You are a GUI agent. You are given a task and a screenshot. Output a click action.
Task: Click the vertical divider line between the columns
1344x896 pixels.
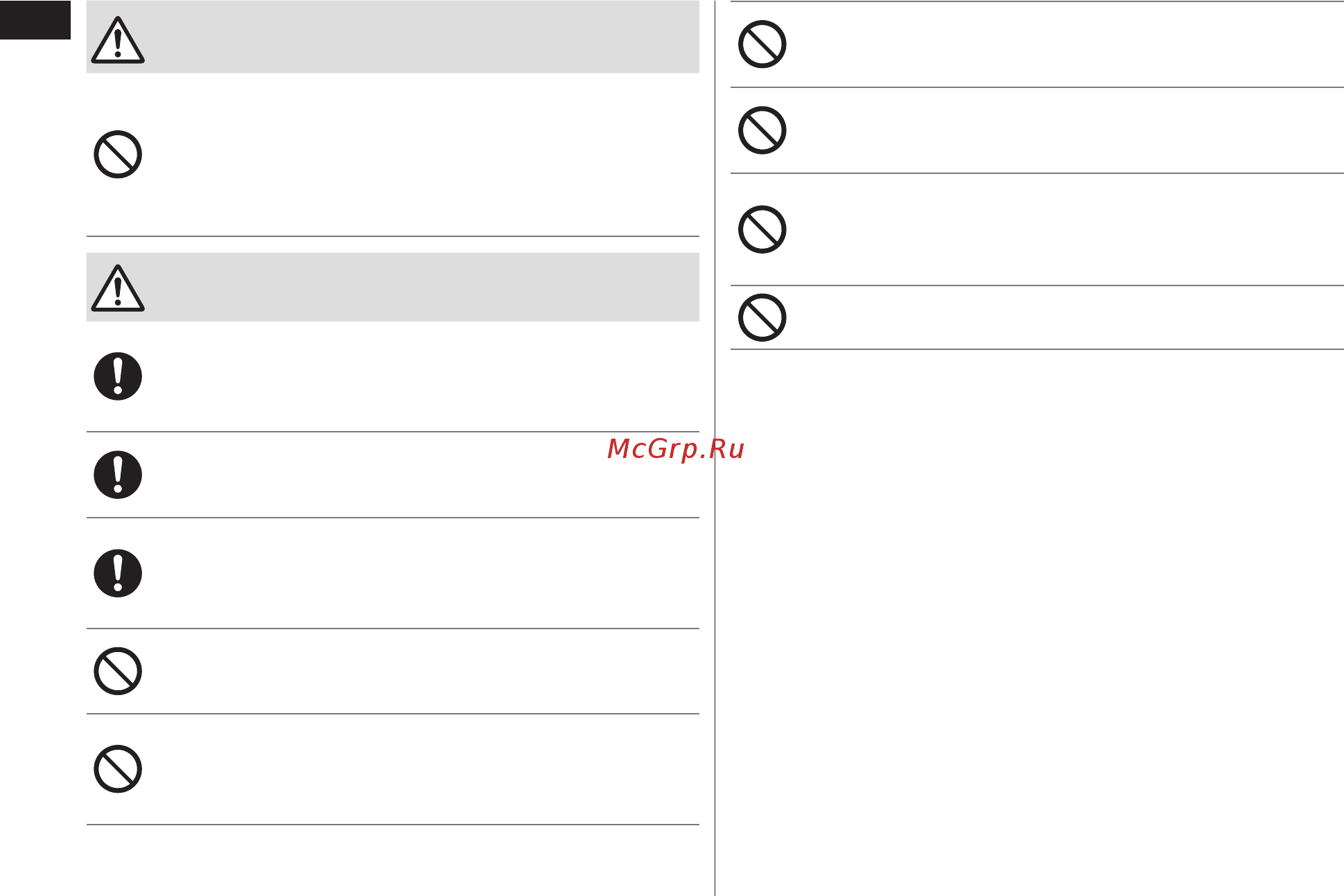tap(715, 448)
